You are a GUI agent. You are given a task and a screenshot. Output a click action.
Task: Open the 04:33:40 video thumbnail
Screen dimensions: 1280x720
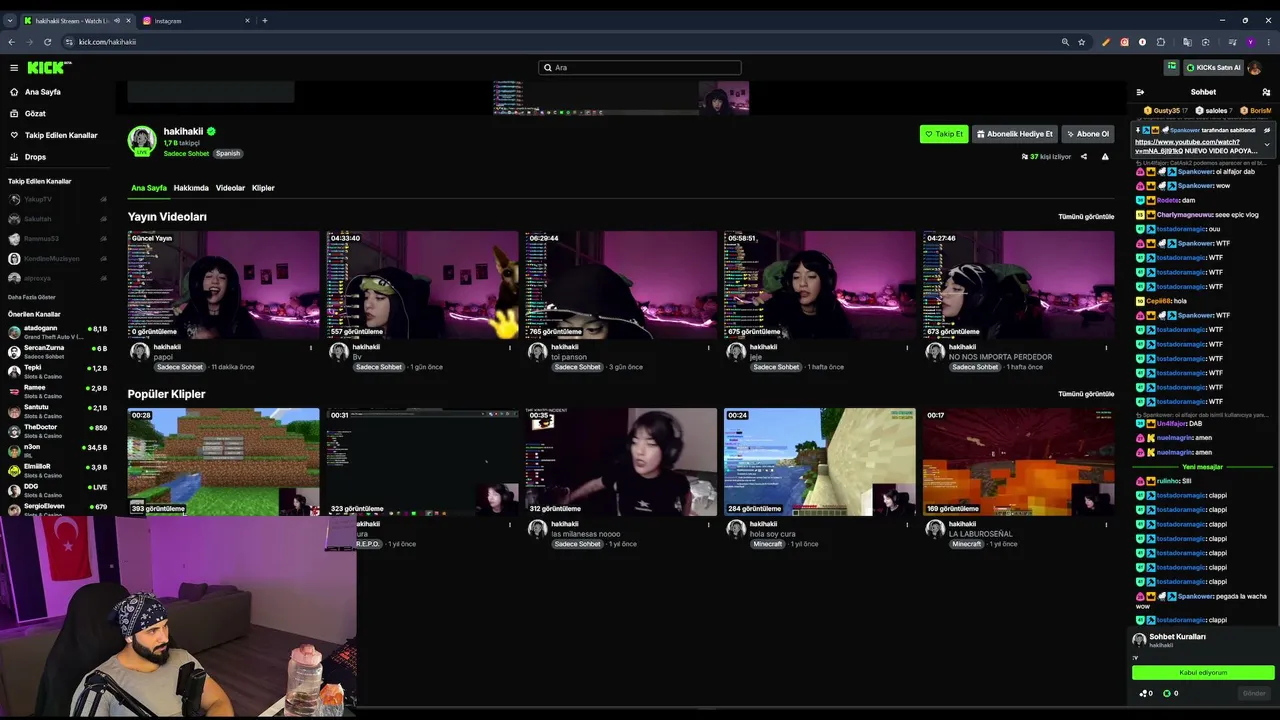pyautogui.click(x=422, y=285)
